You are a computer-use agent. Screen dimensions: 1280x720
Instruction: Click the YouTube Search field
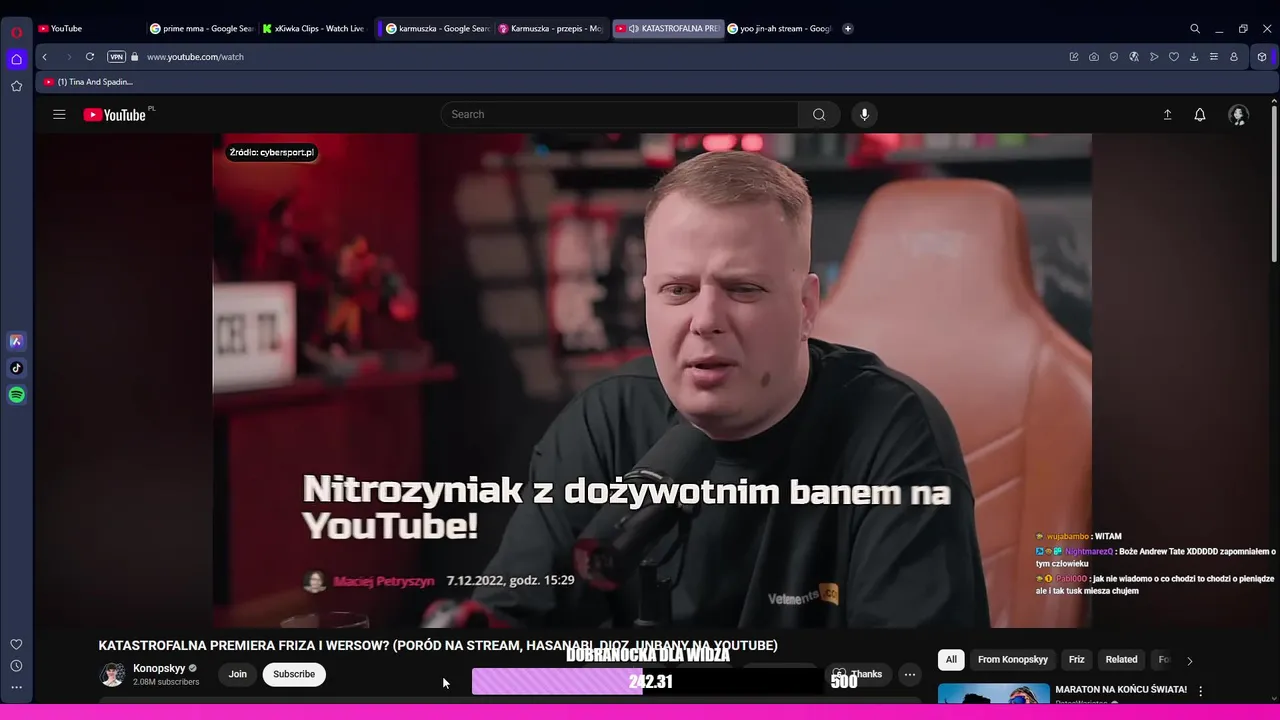(620, 114)
